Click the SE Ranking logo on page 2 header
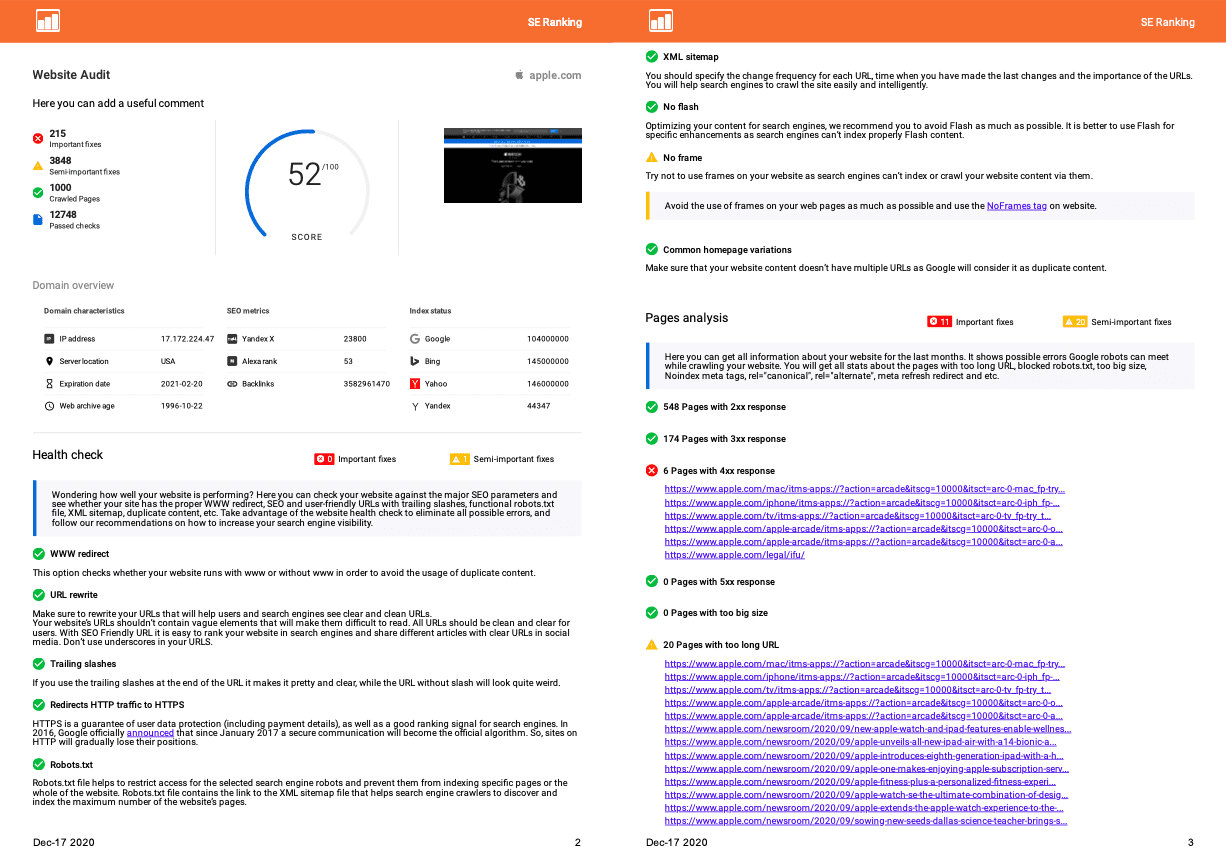Viewport: 1226px width, 866px height. (48, 20)
